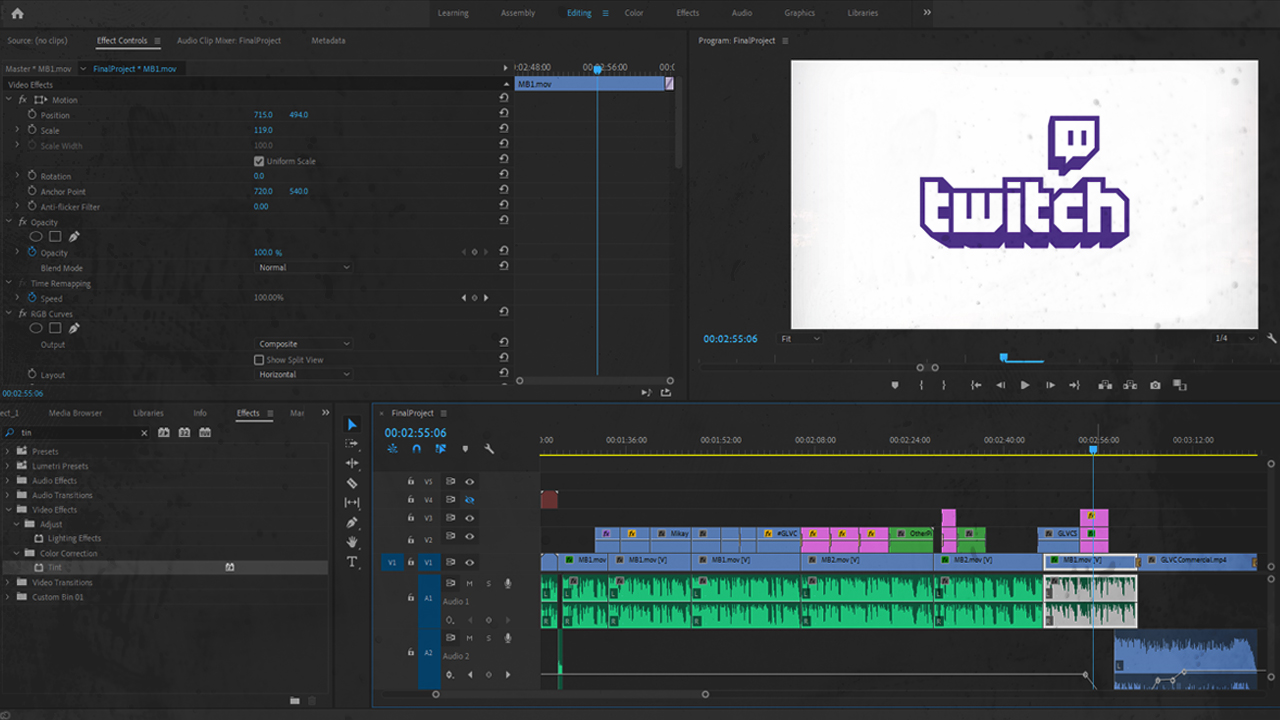Open the Fit zoom level dropdown
The width and height of the screenshot is (1280, 720).
(x=800, y=338)
